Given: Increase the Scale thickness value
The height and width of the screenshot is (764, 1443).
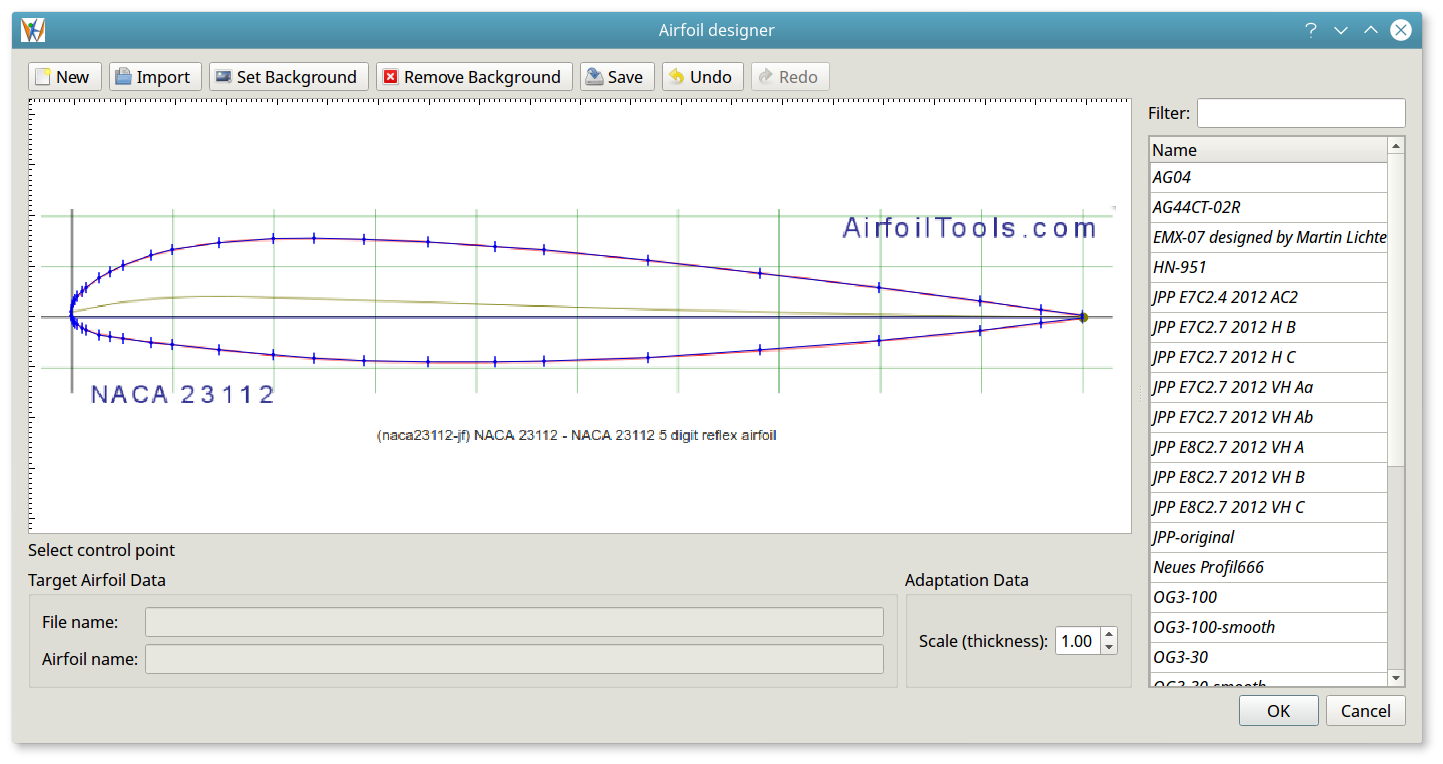Looking at the screenshot, I should pyautogui.click(x=1108, y=634).
